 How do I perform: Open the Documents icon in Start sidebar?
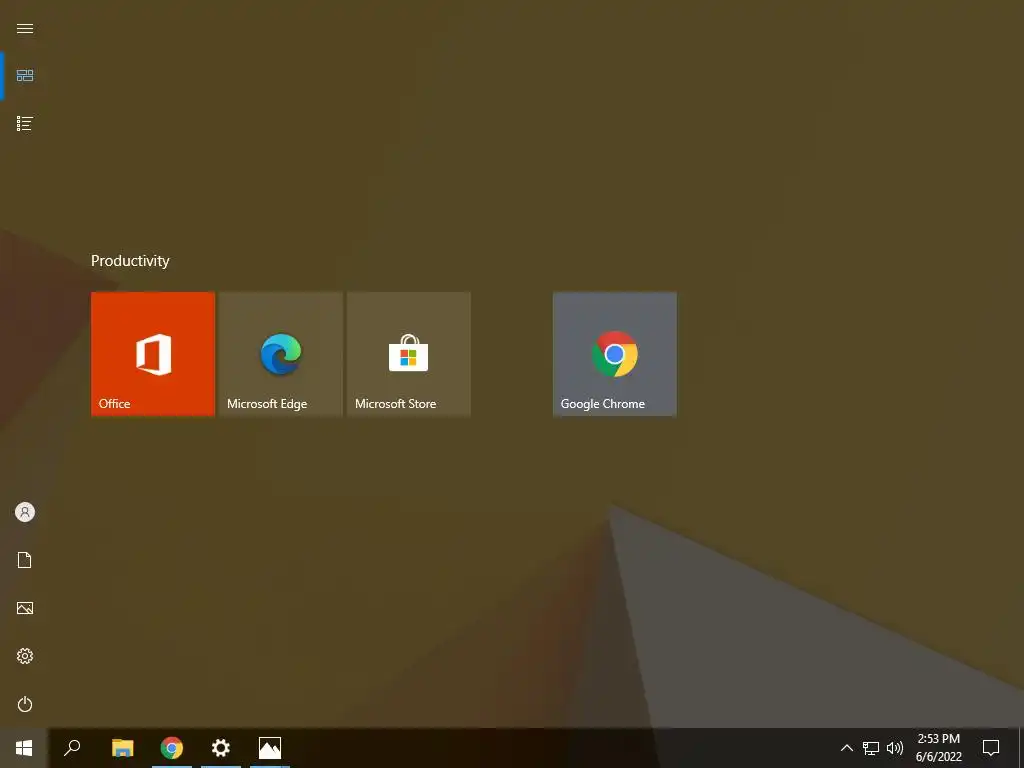[x=25, y=560]
